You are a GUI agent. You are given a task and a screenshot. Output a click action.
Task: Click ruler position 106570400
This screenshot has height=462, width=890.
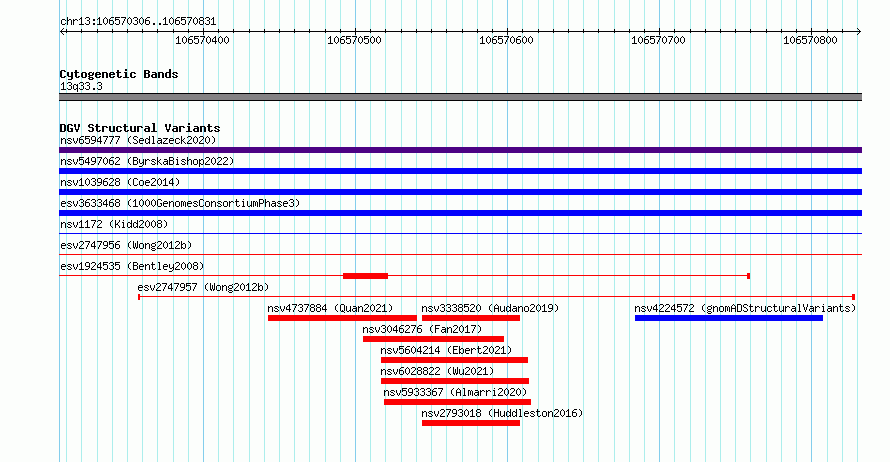click(x=203, y=40)
